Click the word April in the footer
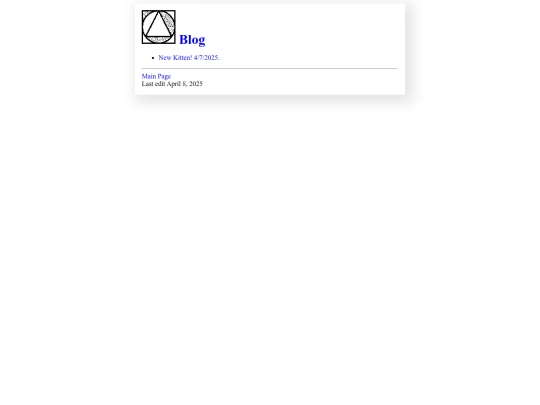This screenshot has width=540, height=405. (x=174, y=84)
